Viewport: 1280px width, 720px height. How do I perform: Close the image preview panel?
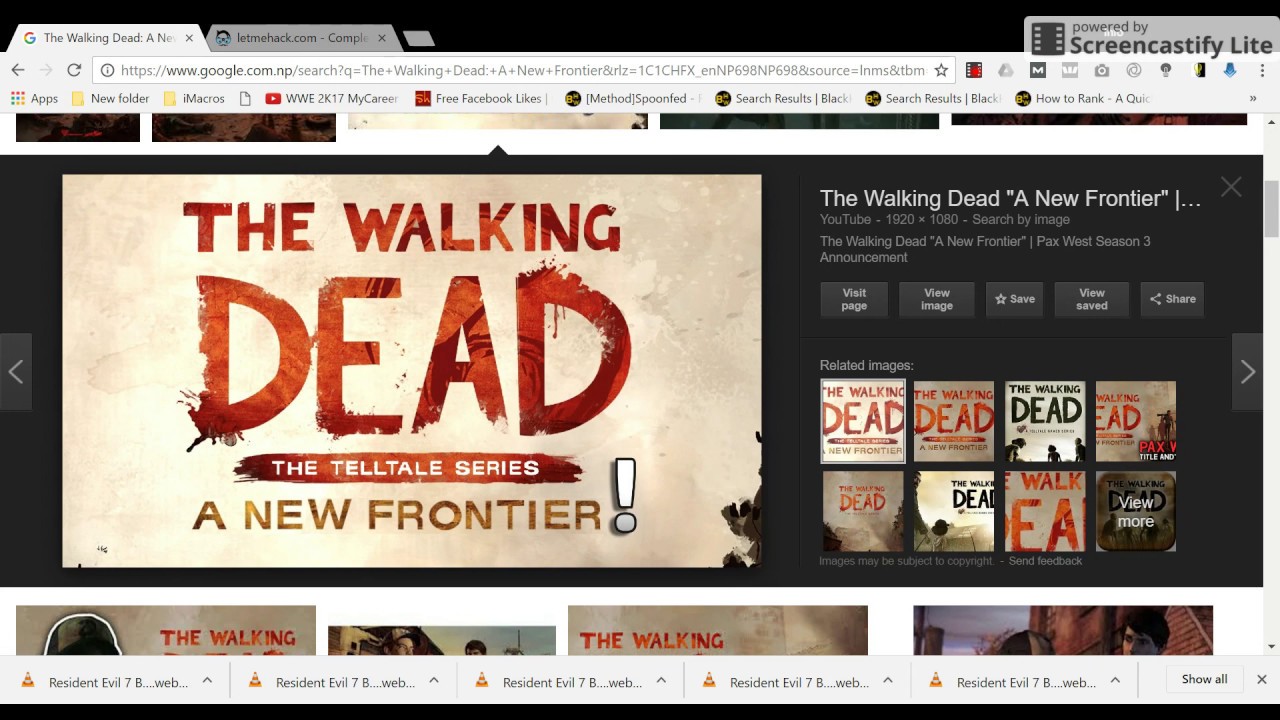tap(1231, 187)
